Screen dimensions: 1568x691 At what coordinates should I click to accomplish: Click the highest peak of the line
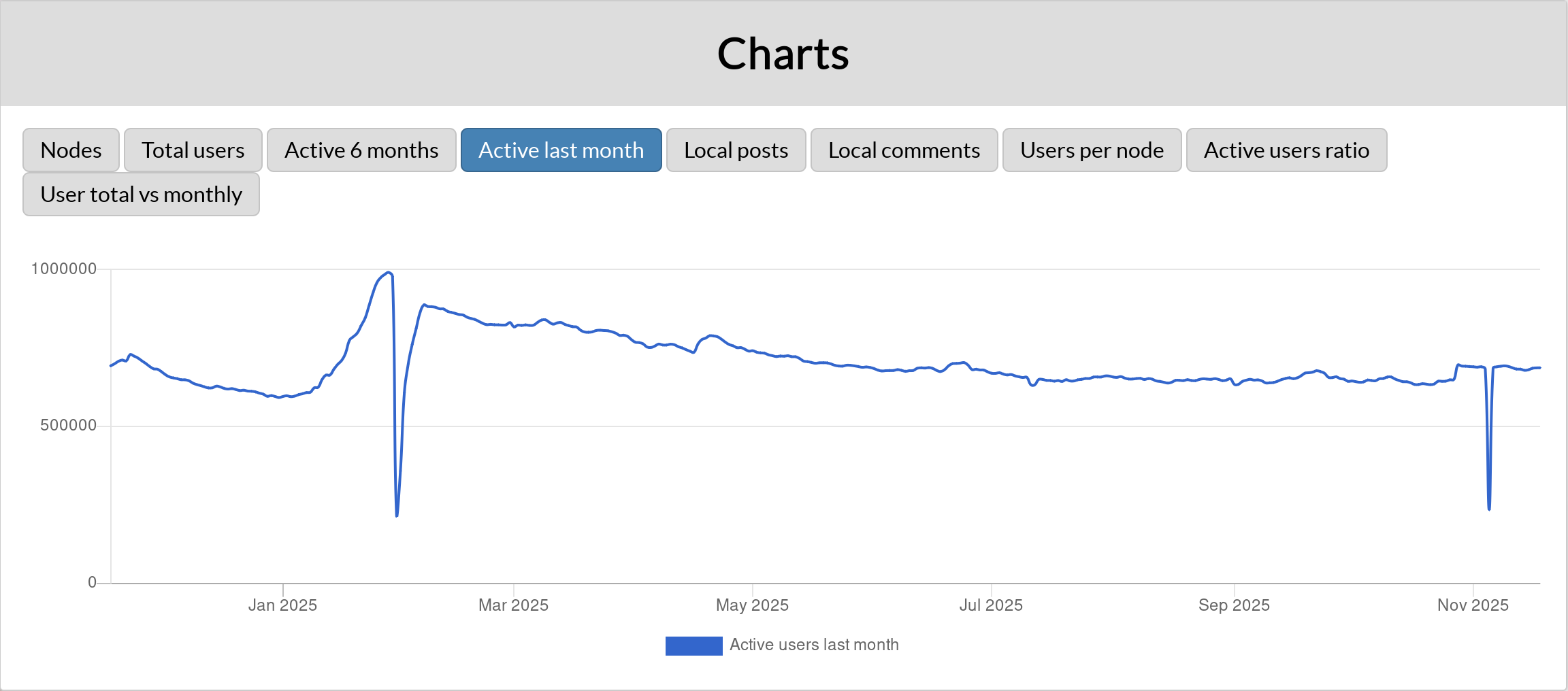pyautogui.click(x=389, y=273)
